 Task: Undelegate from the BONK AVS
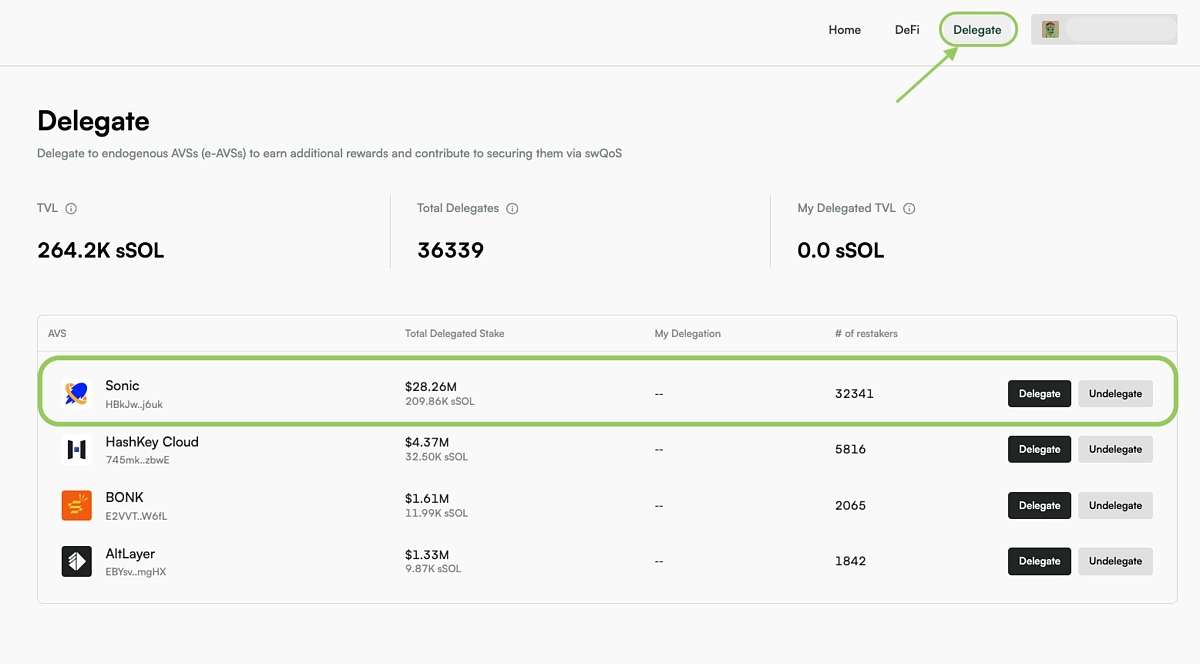(x=1115, y=506)
